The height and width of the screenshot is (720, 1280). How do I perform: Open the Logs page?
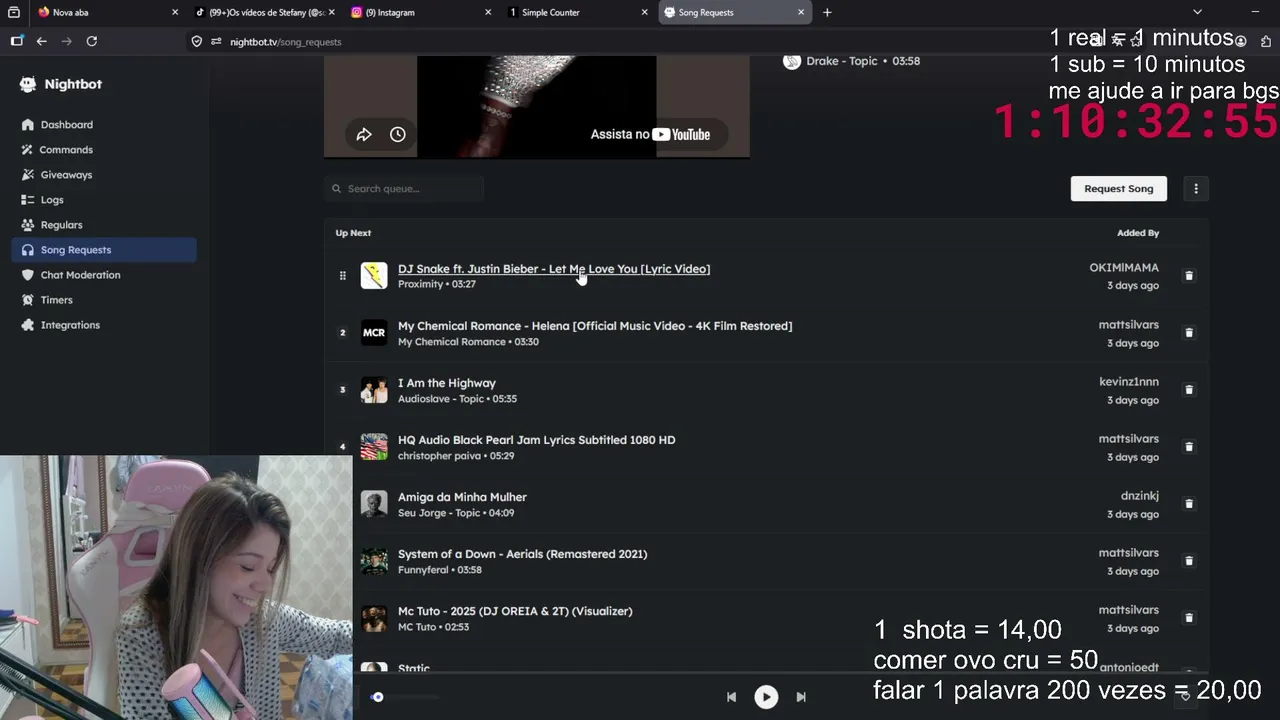click(x=52, y=200)
